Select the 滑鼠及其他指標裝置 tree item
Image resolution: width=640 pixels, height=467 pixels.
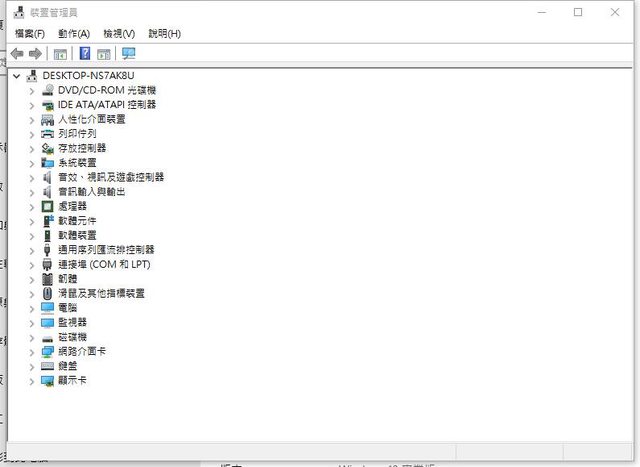pyautogui.click(x=101, y=293)
